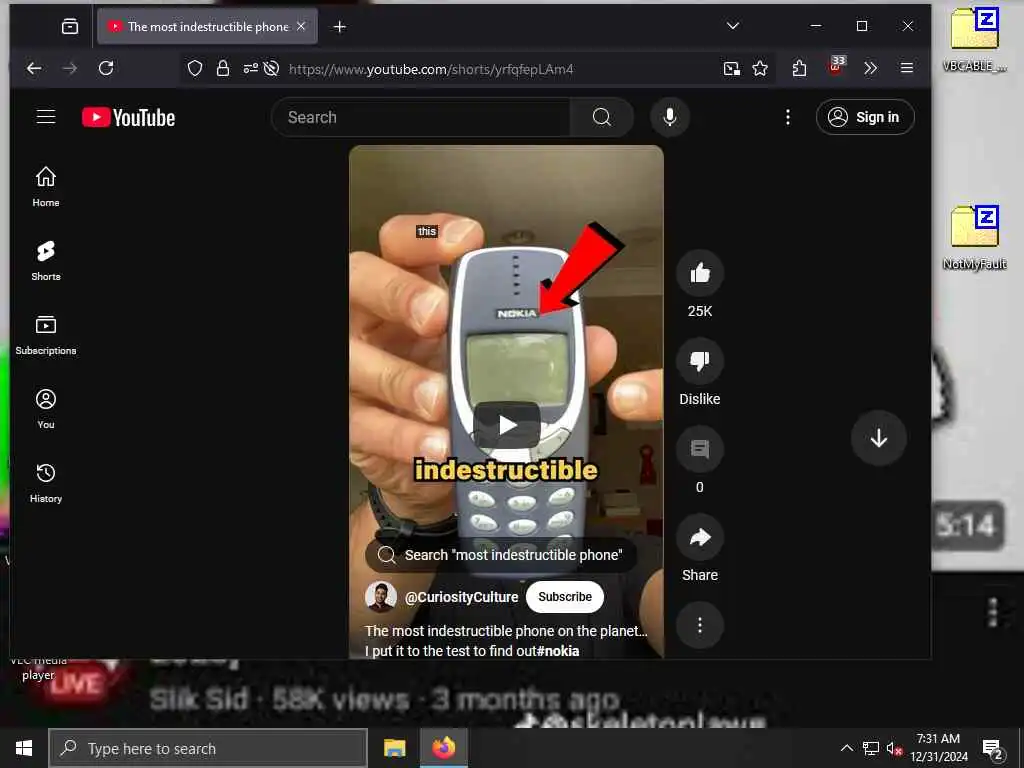
Task: Close the YouTube Shorts tab
Action: tap(301, 26)
